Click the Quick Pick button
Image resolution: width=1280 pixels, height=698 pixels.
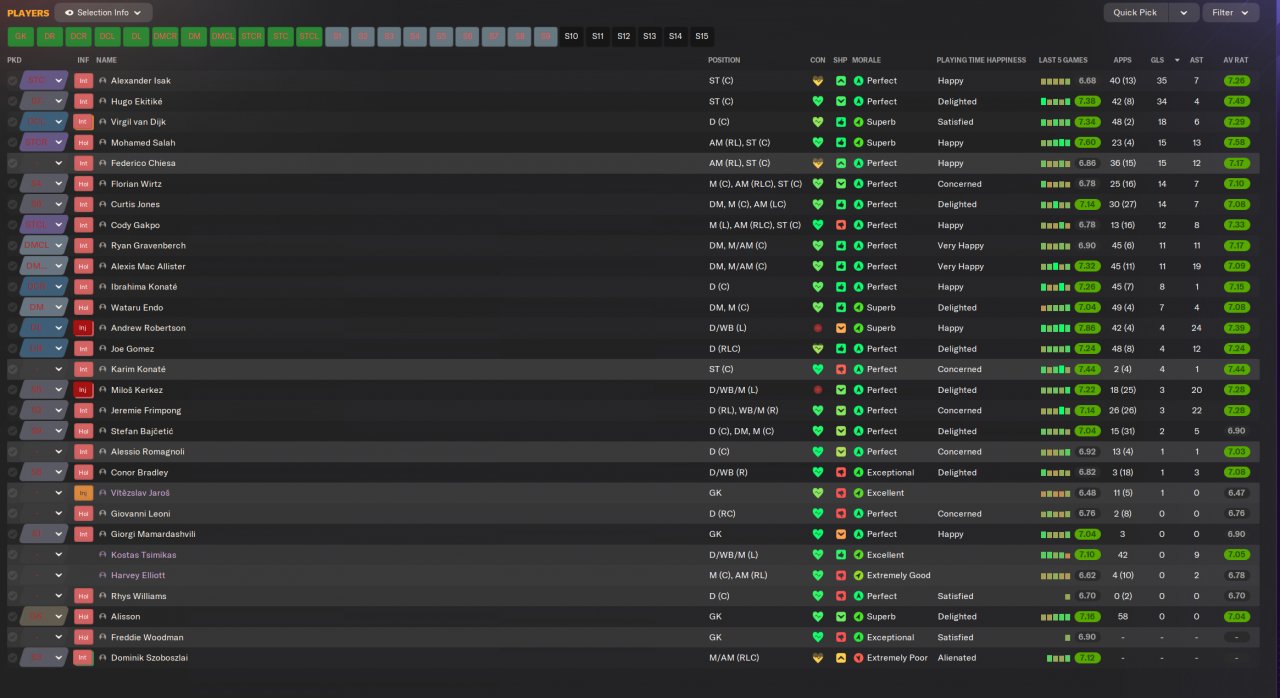[1136, 13]
